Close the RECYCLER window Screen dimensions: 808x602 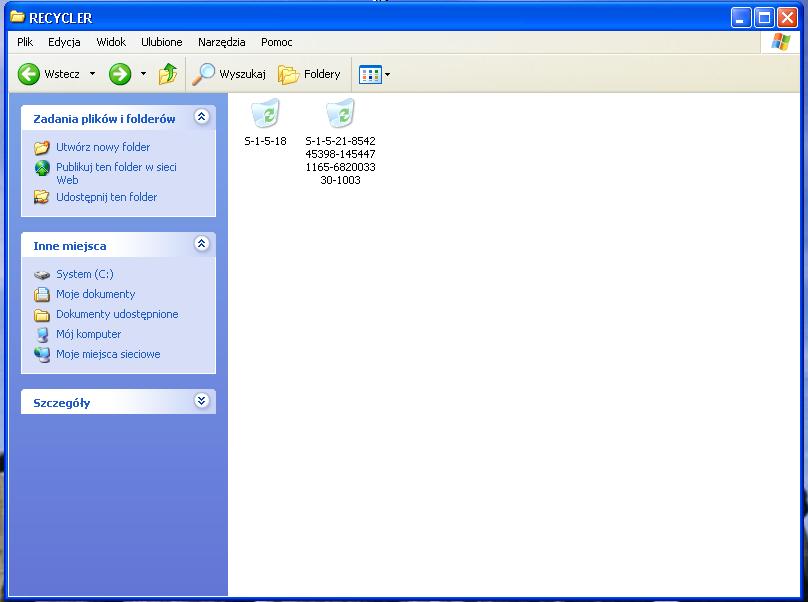787,18
